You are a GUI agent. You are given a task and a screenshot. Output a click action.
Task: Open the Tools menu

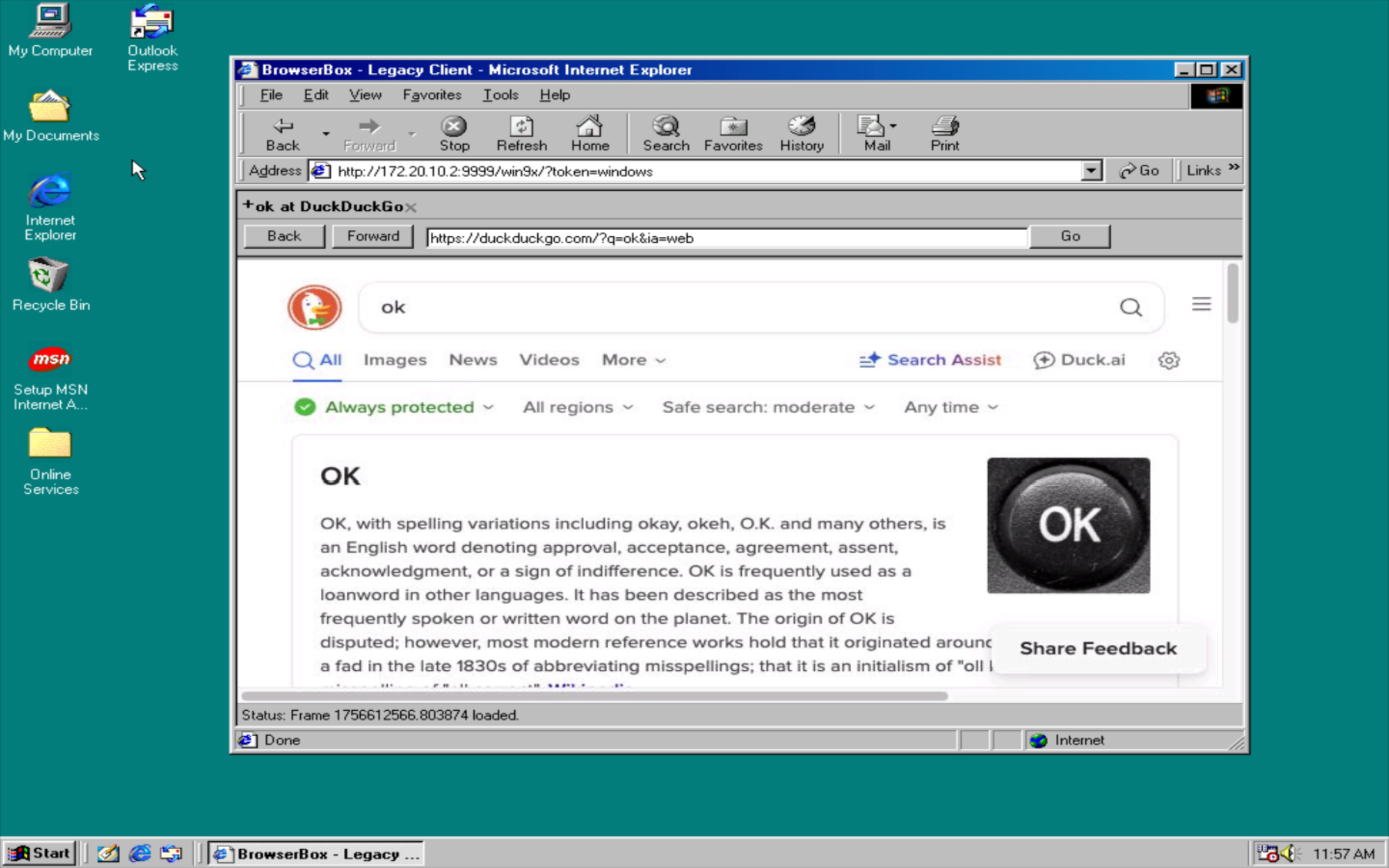501,95
